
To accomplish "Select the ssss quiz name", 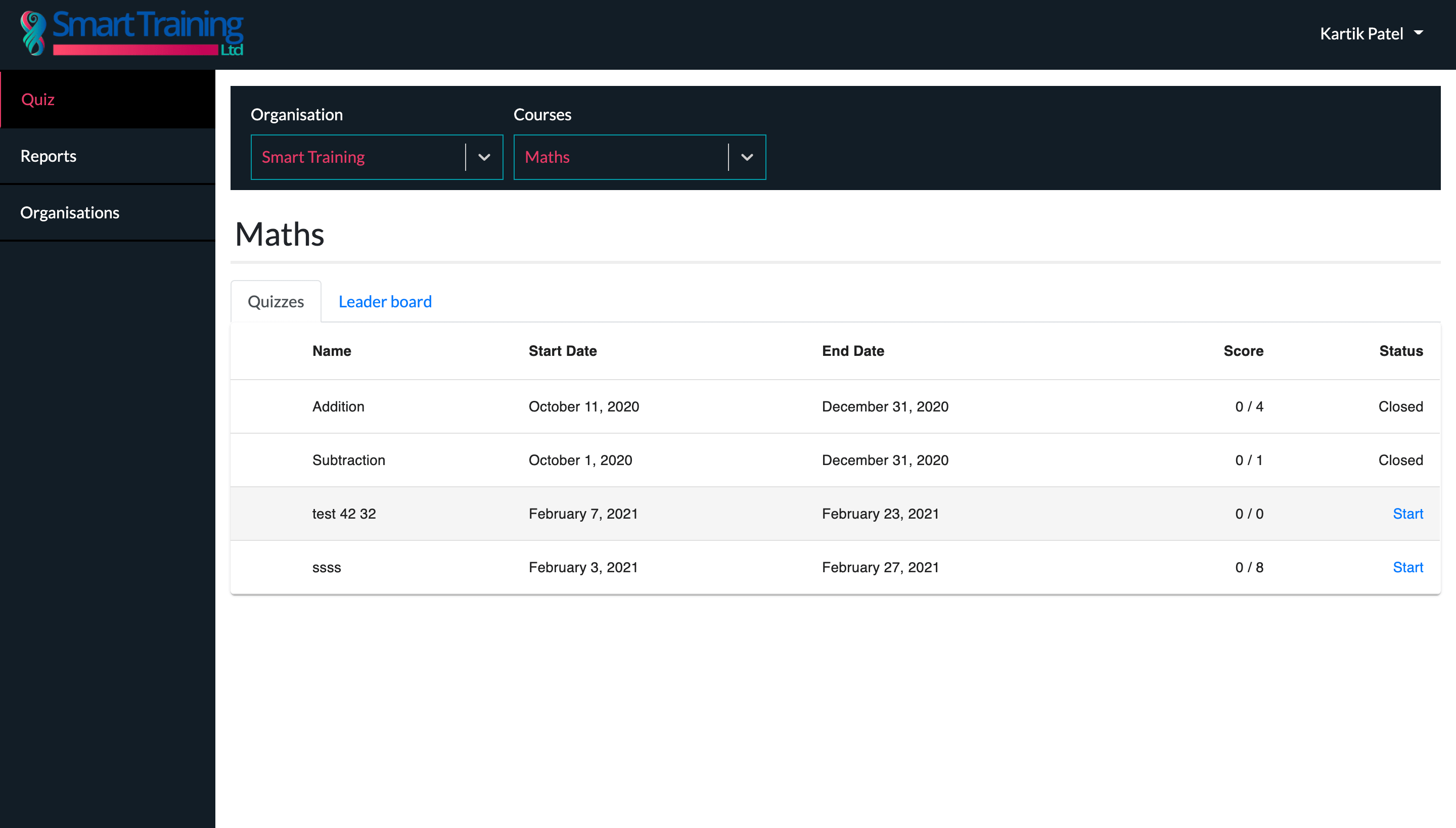I will [327, 567].
